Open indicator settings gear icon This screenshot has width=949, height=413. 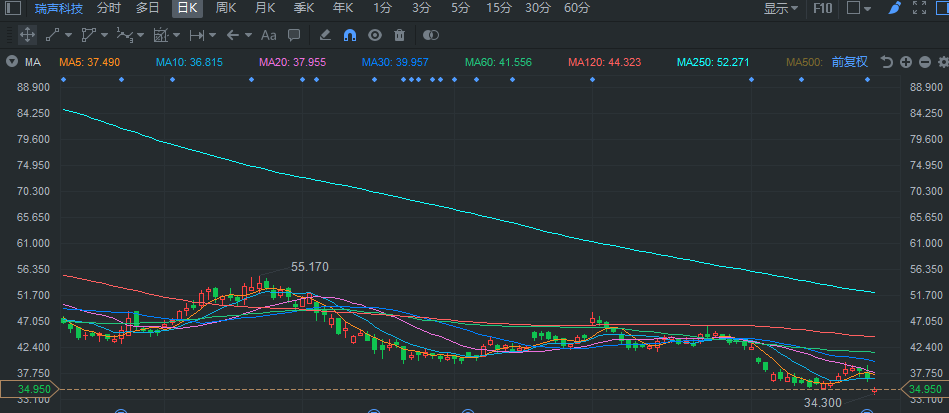click(x=943, y=62)
